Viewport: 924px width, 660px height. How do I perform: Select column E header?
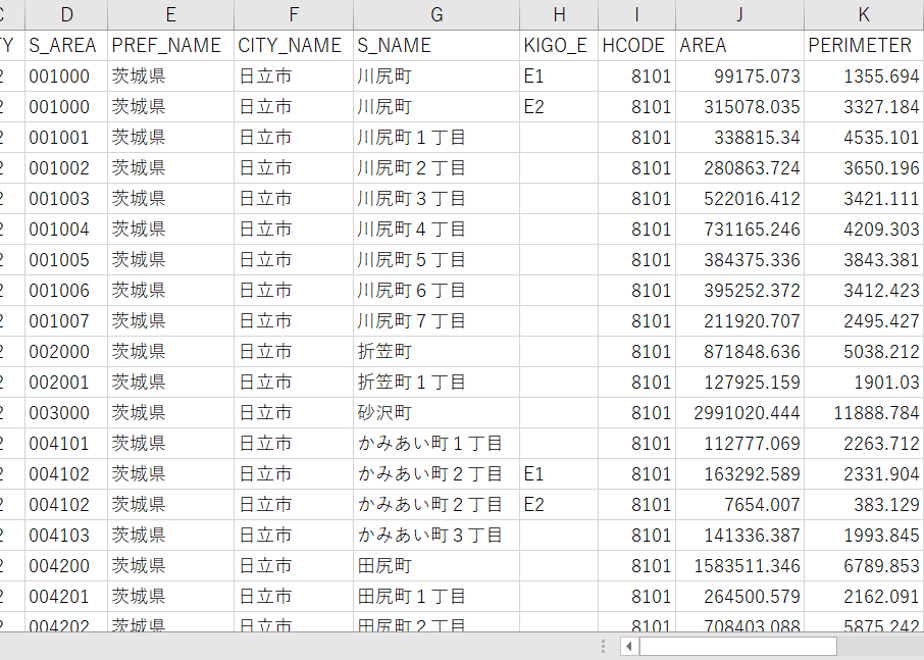(x=171, y=15)
